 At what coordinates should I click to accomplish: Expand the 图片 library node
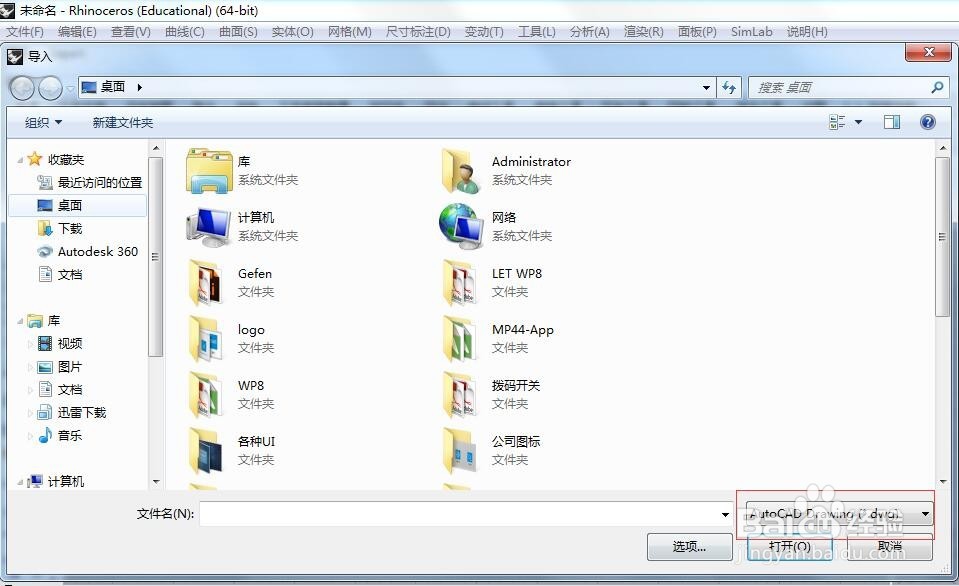(30, 367)
